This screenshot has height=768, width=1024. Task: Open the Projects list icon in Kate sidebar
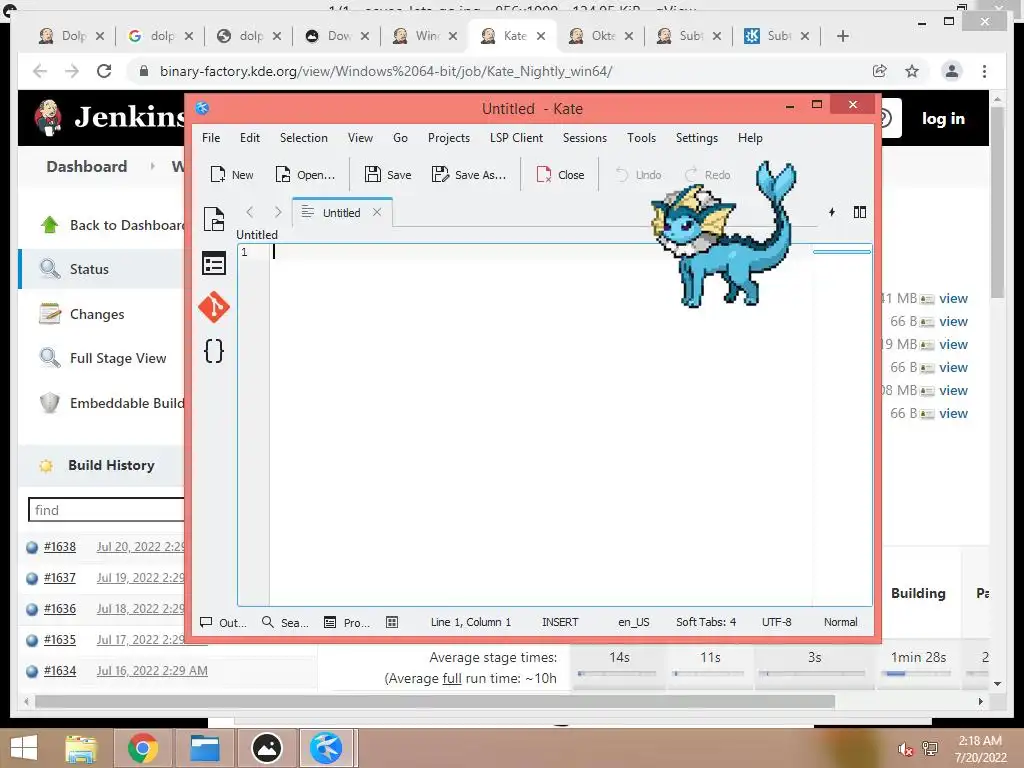click(x=214, y=264)
